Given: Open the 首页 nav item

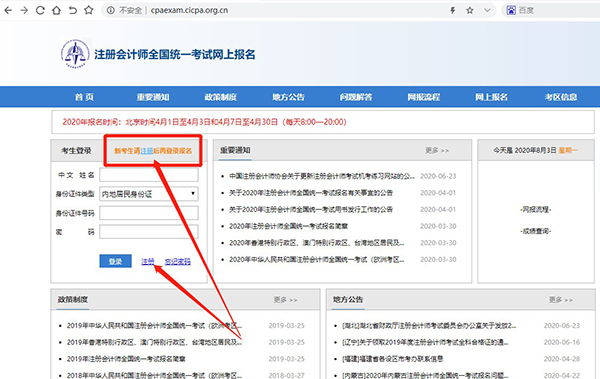Looking at the screenshot, I should [84, 97].
